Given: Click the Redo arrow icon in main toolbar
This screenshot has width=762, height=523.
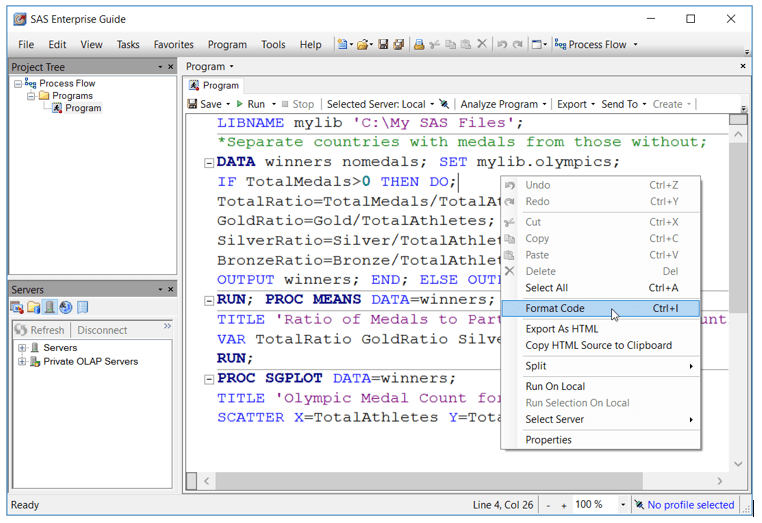Looking at the screenshot, I should click(518, 44).
